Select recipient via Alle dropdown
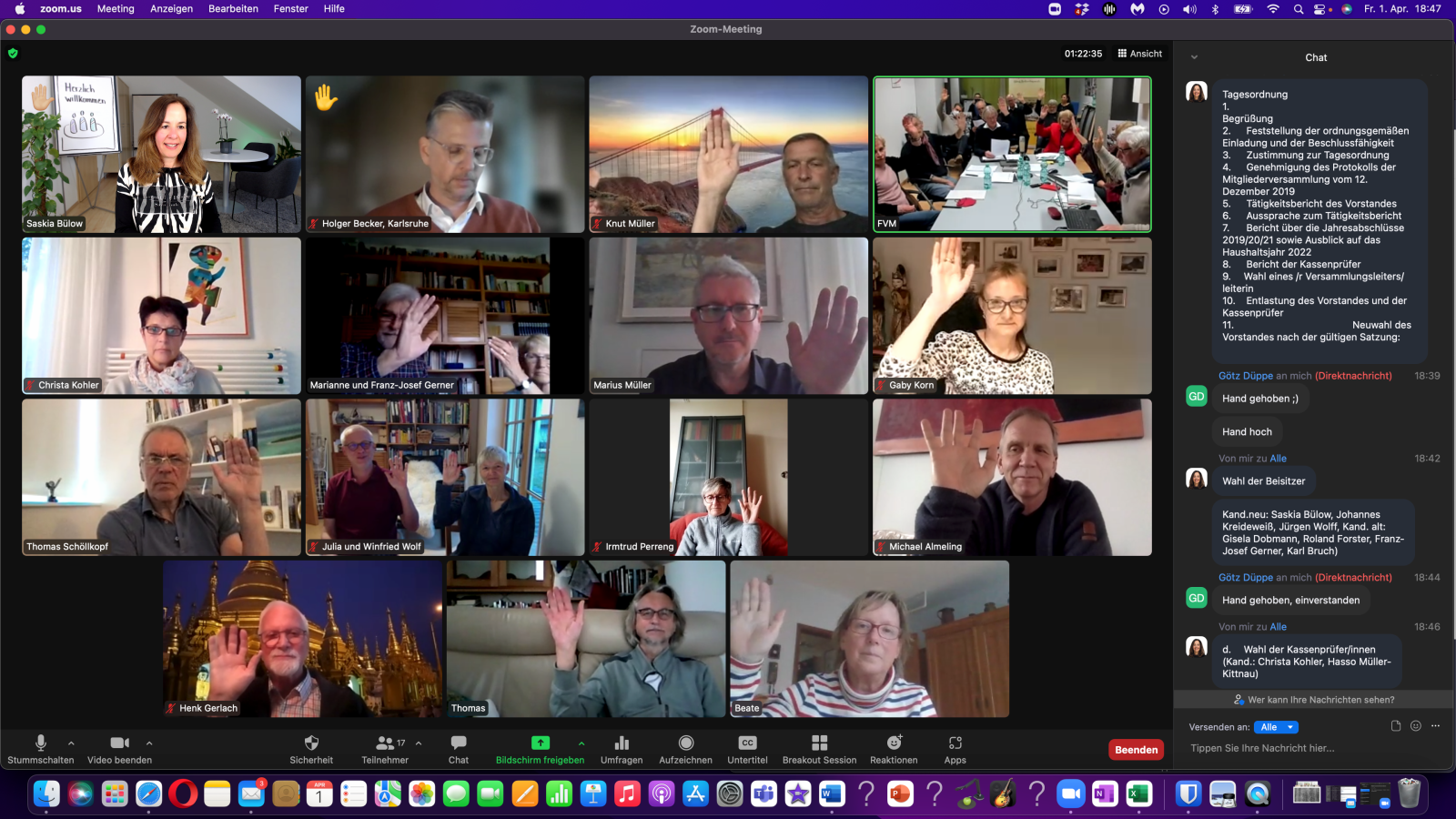The image size is (1456, 819). 1276,727
